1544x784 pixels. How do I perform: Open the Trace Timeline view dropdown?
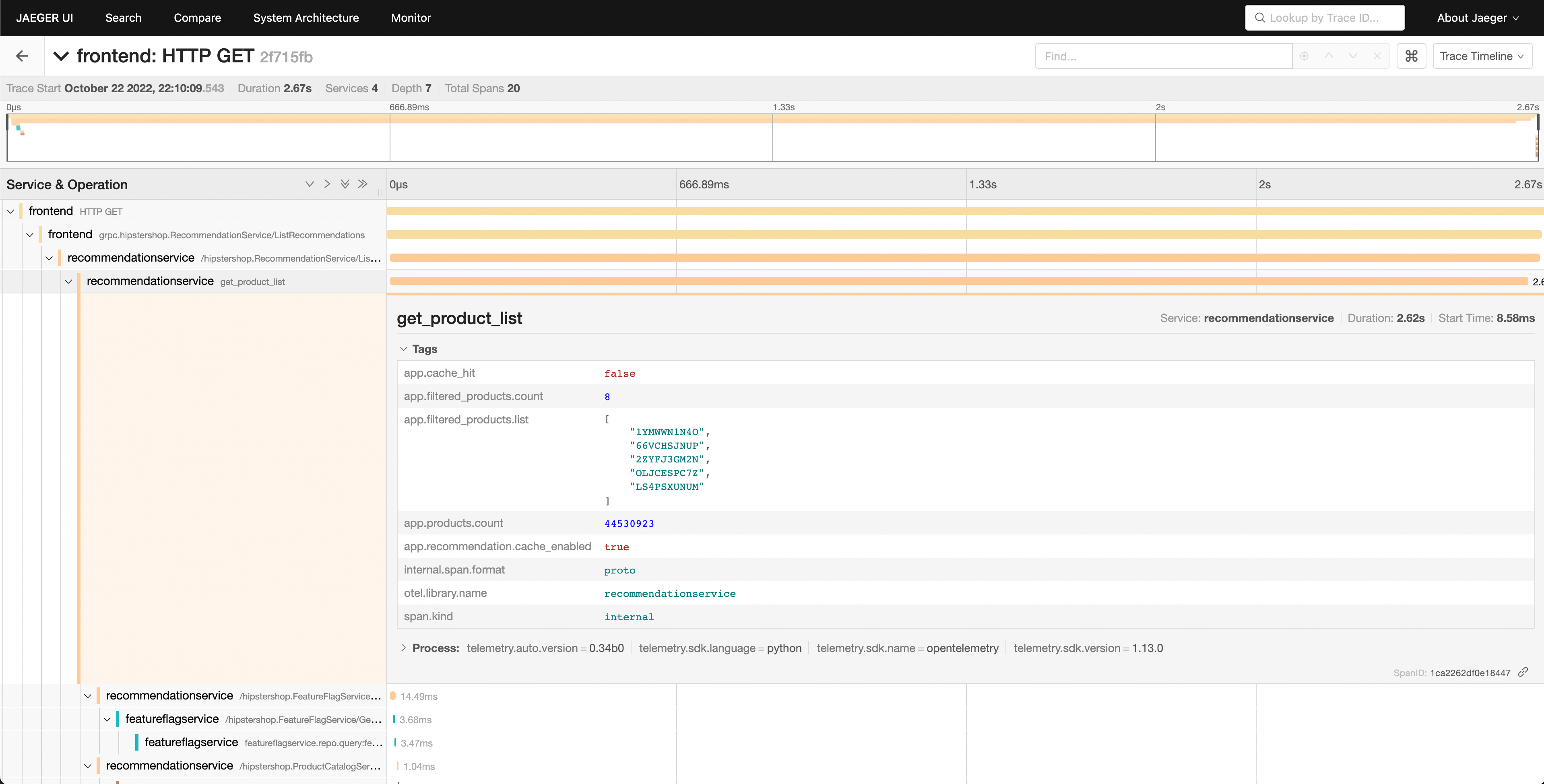[x=1482, y=56]
